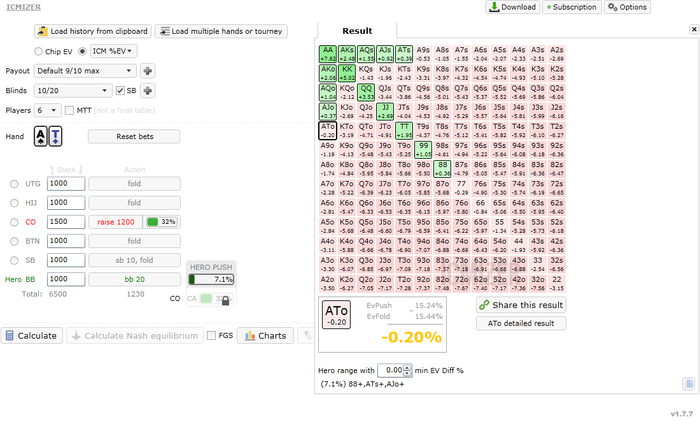Select AKo cell in hand grid

328,73
